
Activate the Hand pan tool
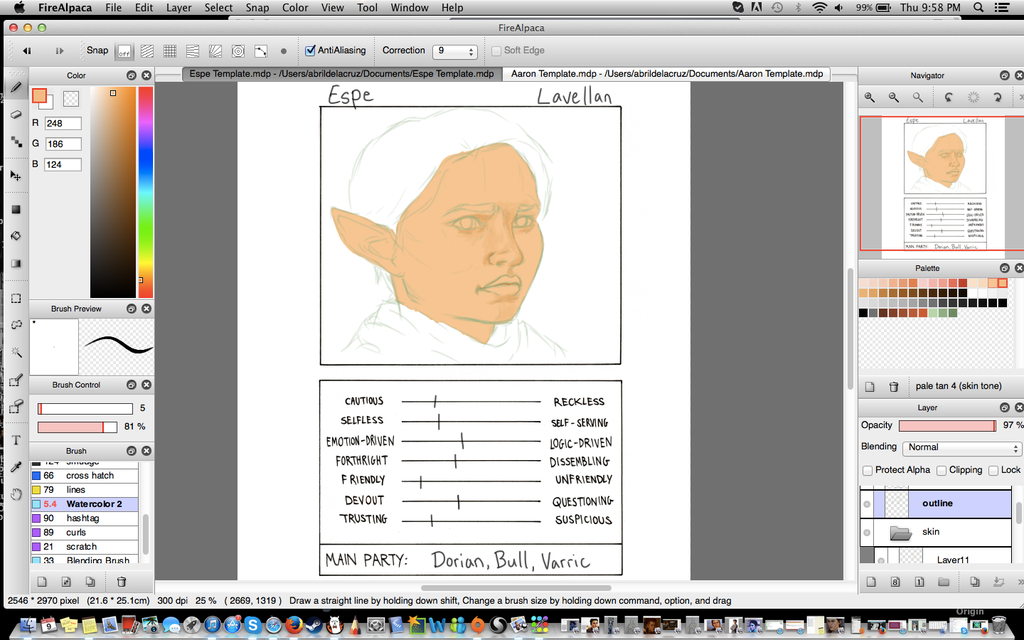point(16,494)
